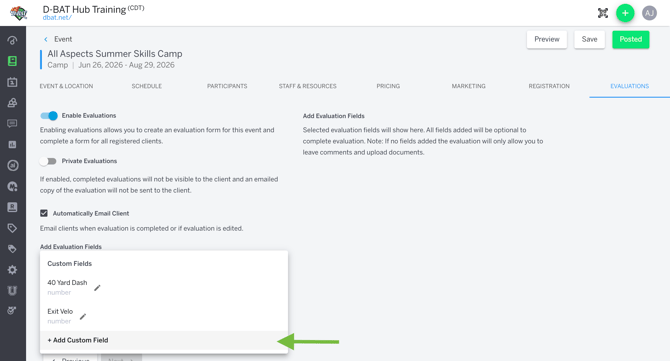Click the Event breadcrumb text
Image resolution: width=670 pixels, height=361 pixels.
tap(63, 39)
